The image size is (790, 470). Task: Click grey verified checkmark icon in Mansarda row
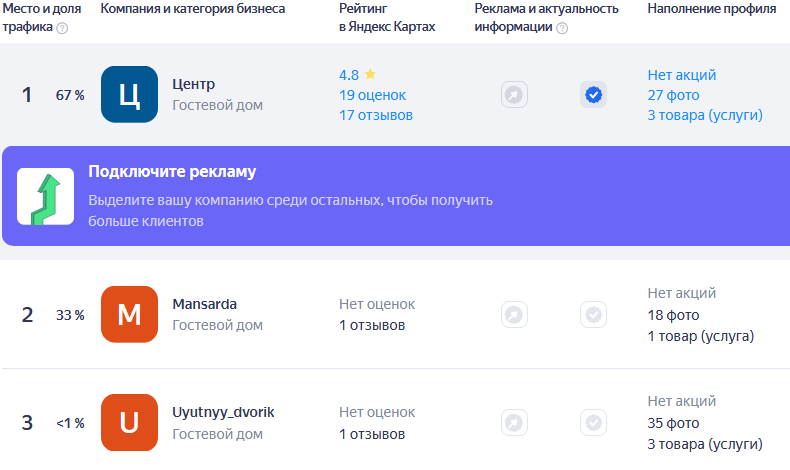point(594,315)
